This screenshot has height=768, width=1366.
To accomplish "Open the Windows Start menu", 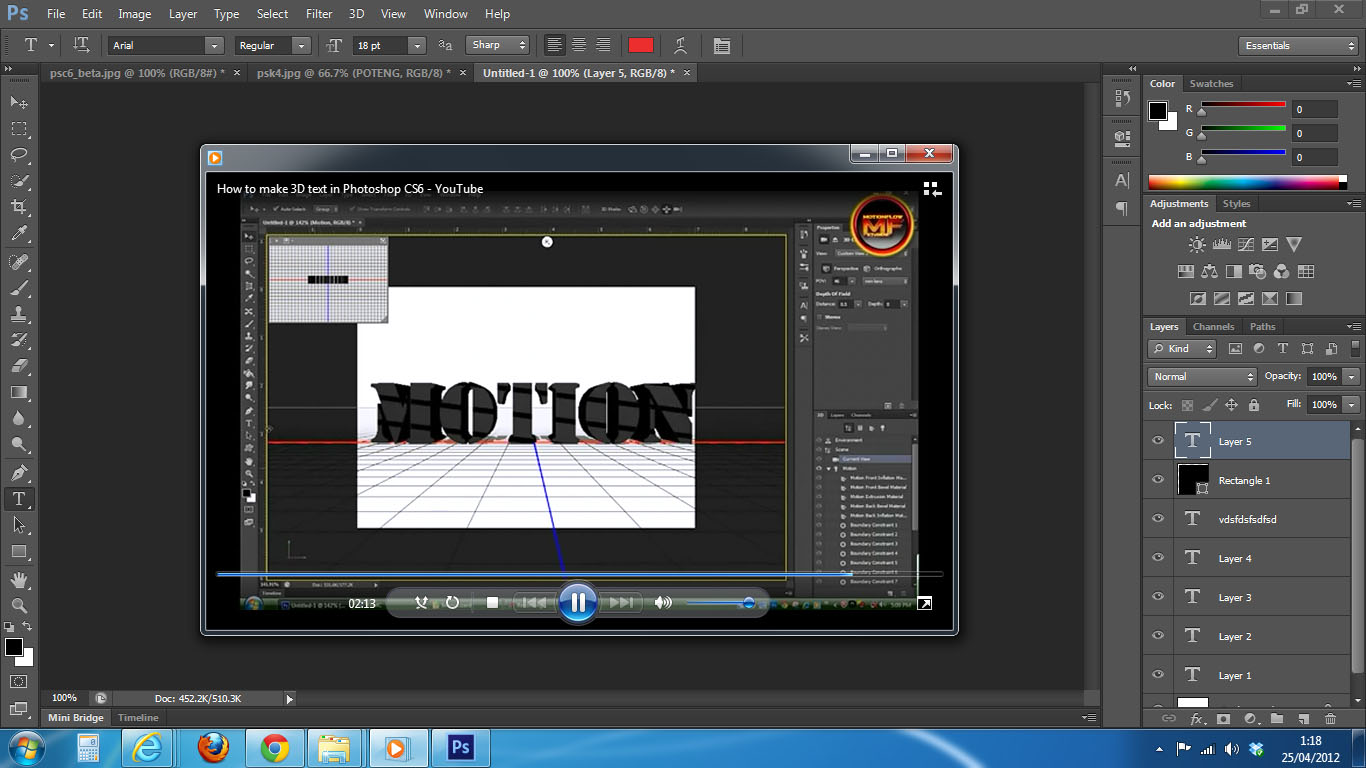I will [24, 747].
